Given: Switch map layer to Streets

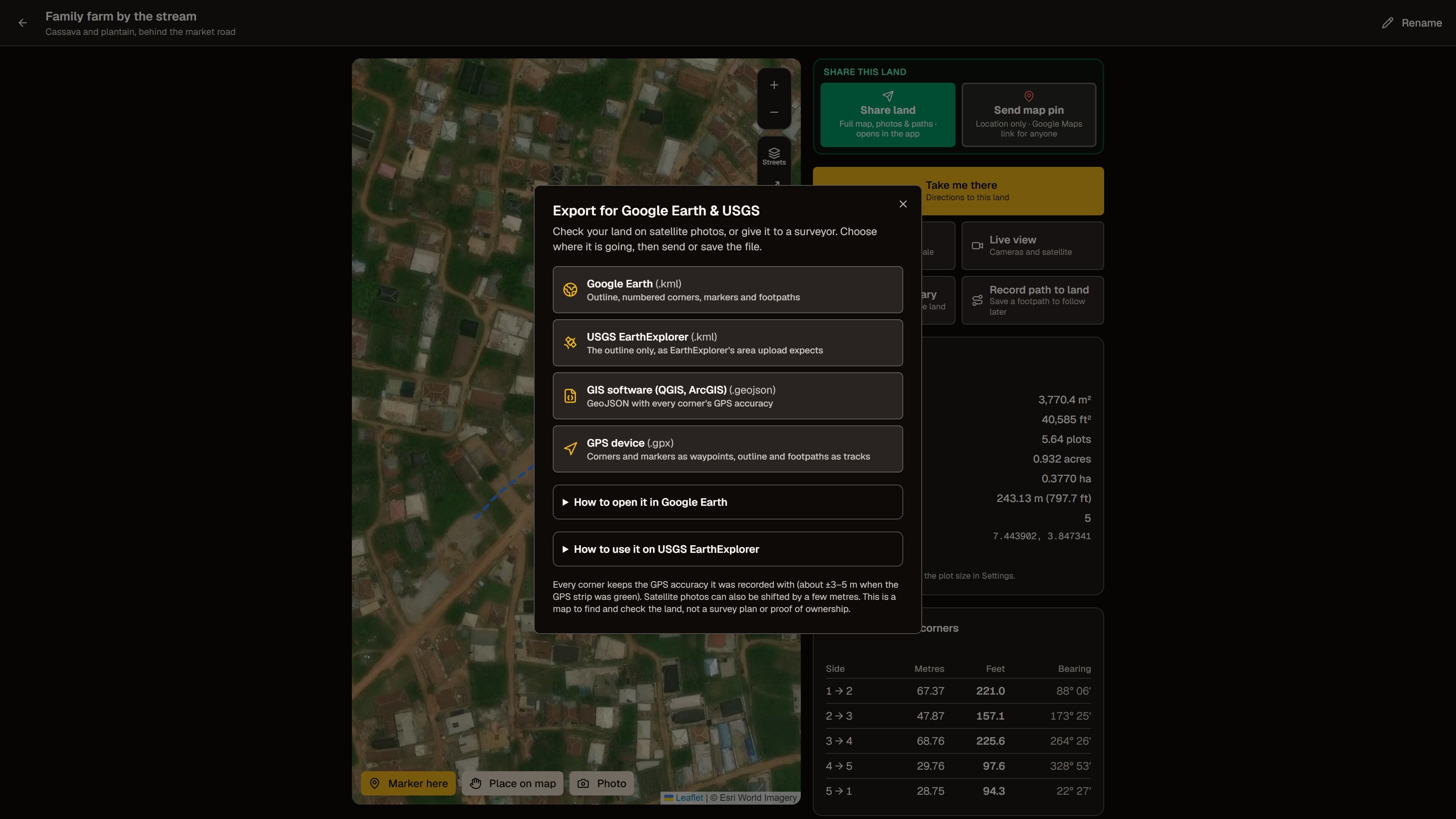Looking at the screenshot, I should click(x=774, y=156).
